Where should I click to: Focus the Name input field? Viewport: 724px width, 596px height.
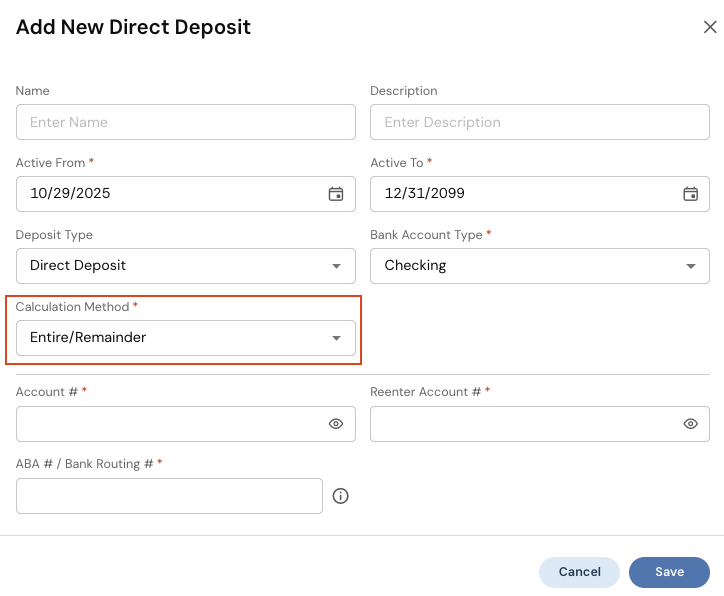coord(185,122)
